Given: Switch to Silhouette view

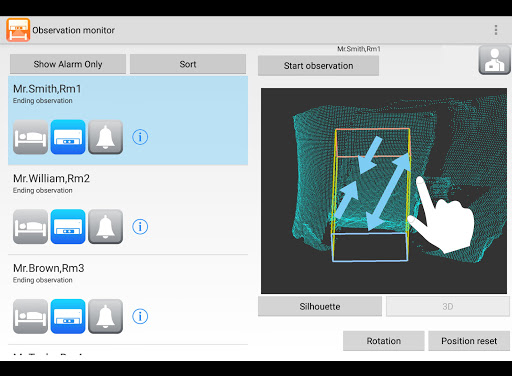Looking at the screenshot, I should 320,306.
